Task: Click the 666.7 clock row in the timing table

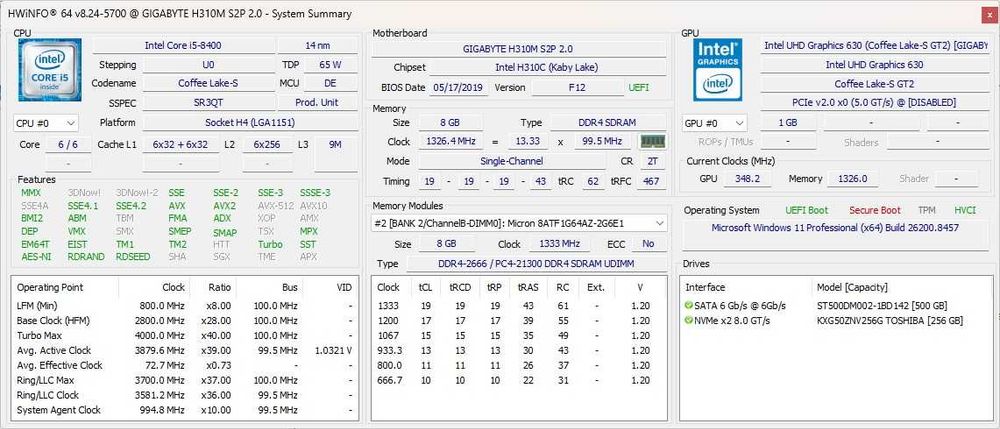Action: coord(518,381)
